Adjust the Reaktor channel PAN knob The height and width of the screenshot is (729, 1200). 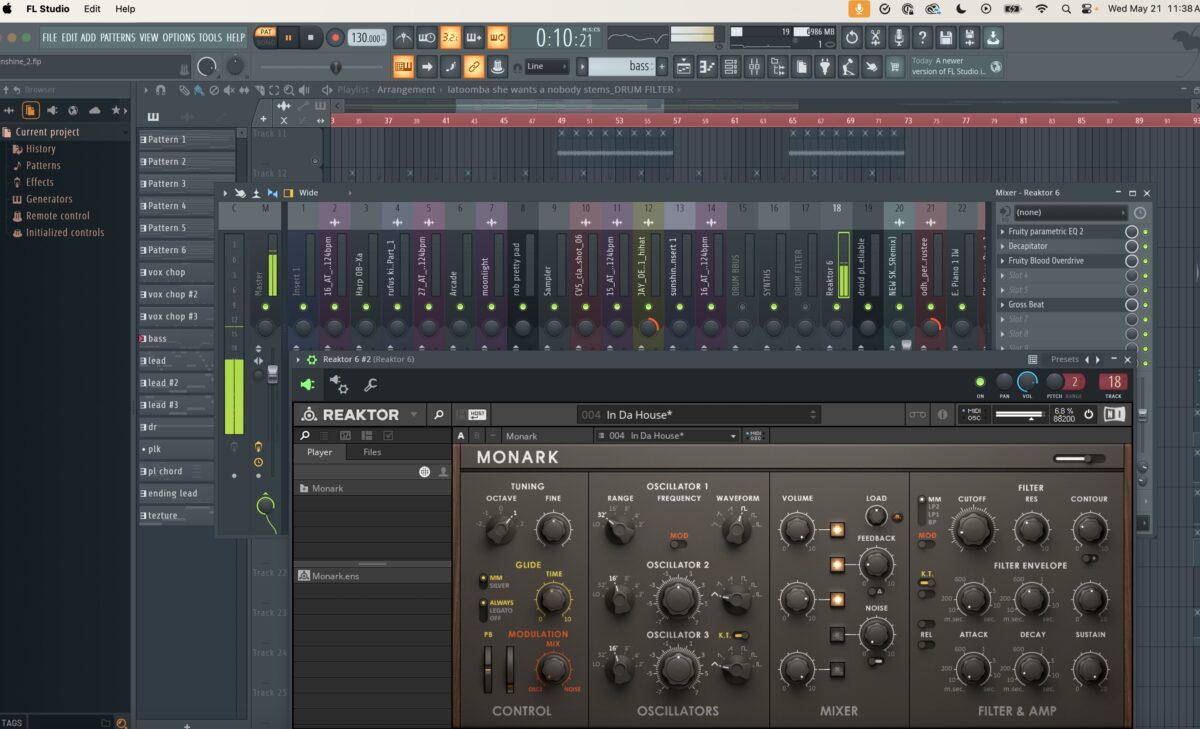pos(1004,382)
